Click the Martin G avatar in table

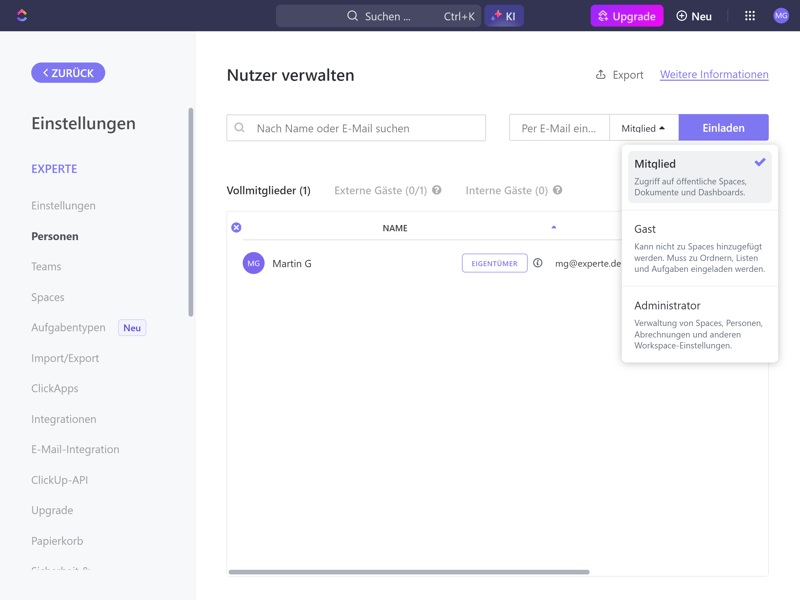coord(254,263)
